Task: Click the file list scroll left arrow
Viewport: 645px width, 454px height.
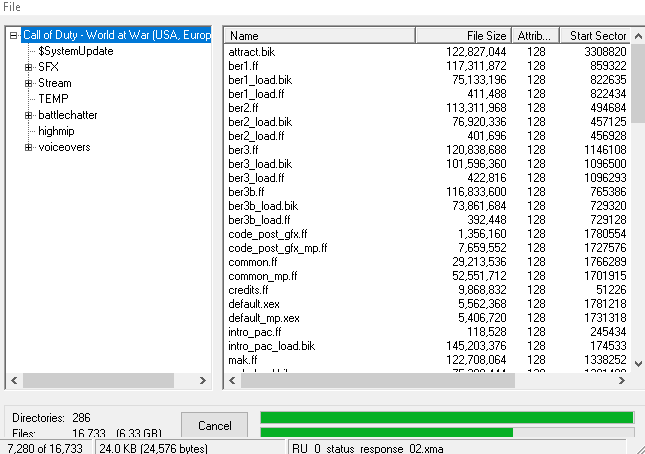Action: coord(232,380)
